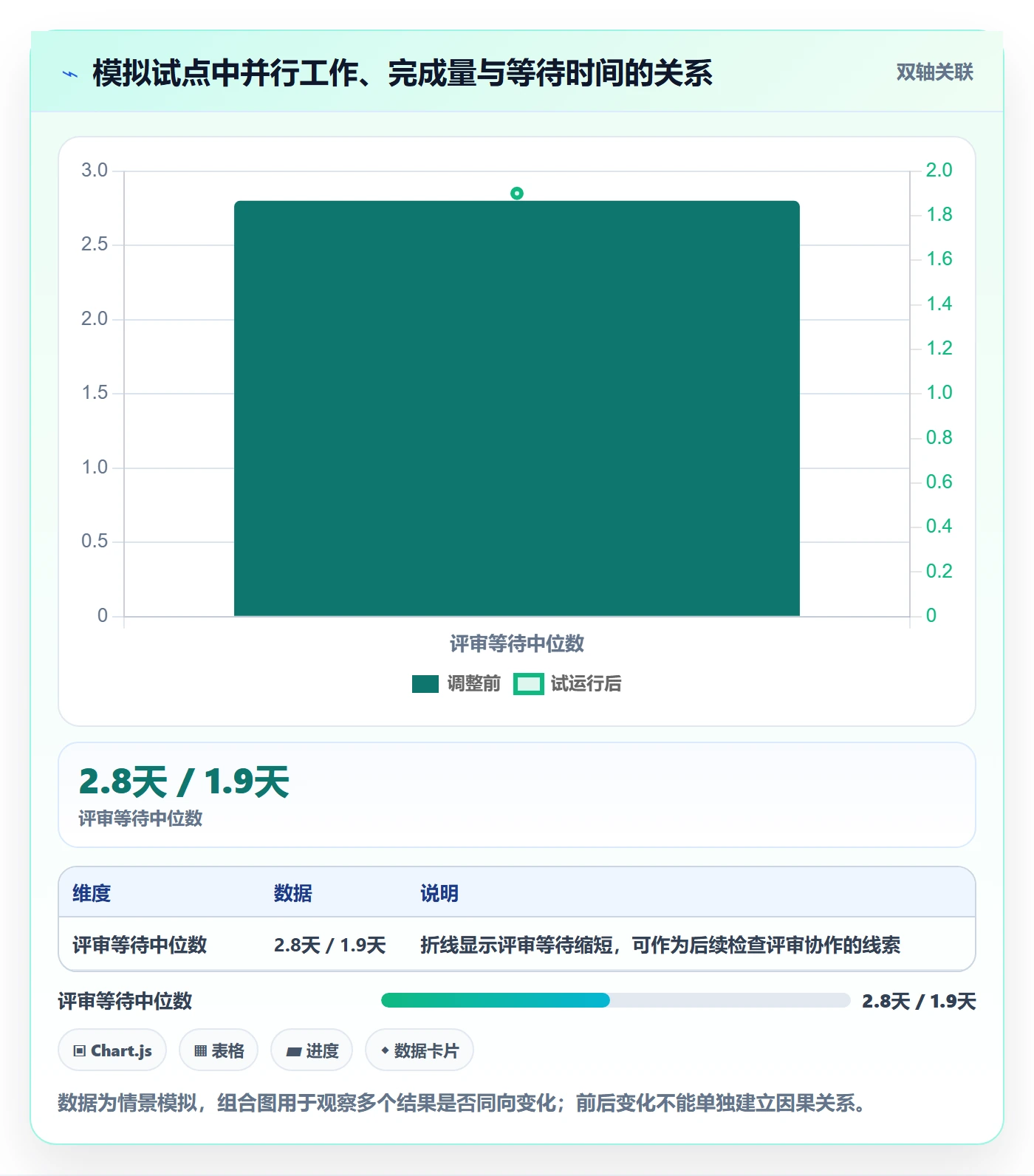
Task: Click the lightning bolt icon beside the title
Action: point(70,74)
